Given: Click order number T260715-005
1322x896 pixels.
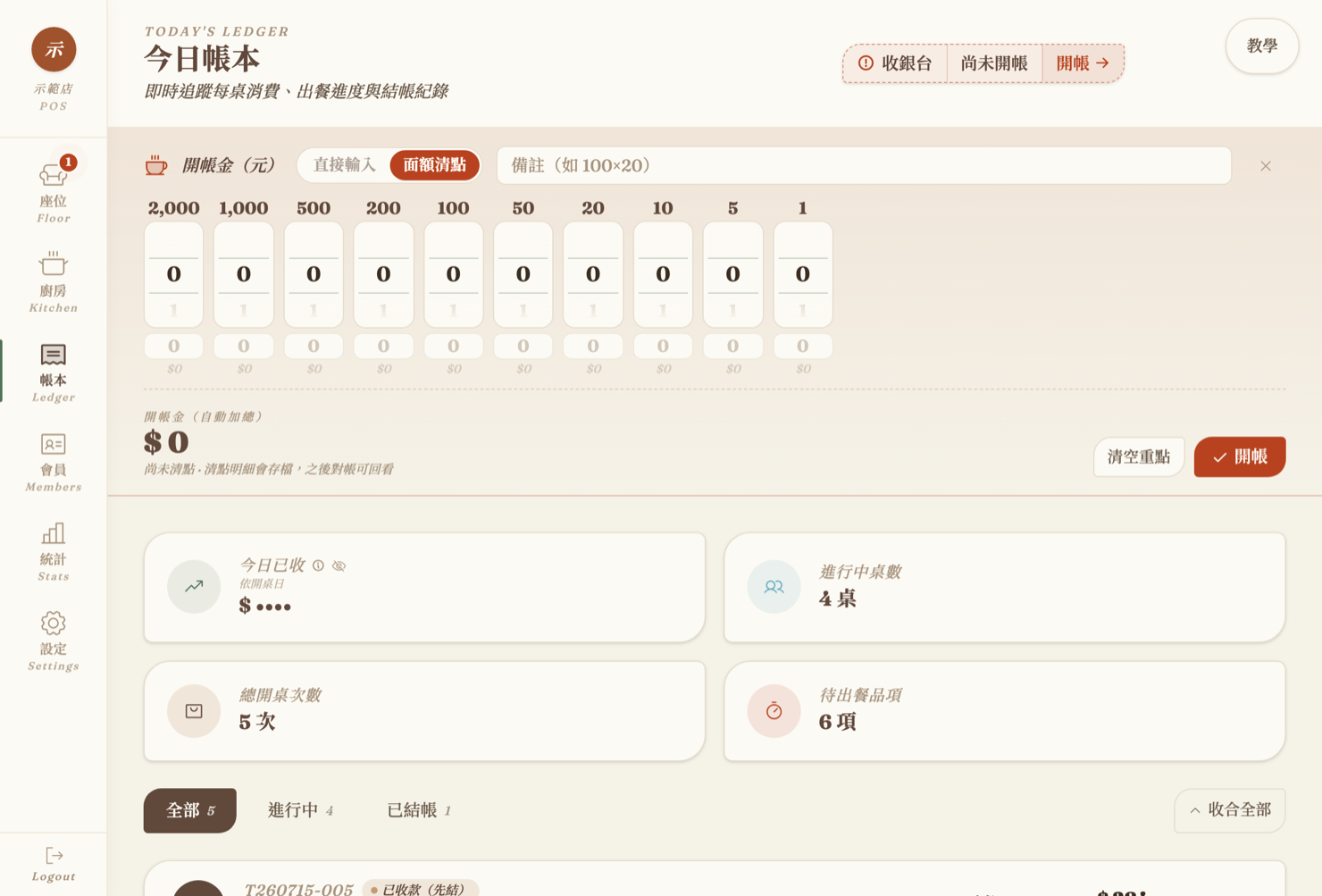Looking at the screenshot, I should click(299, 889).
